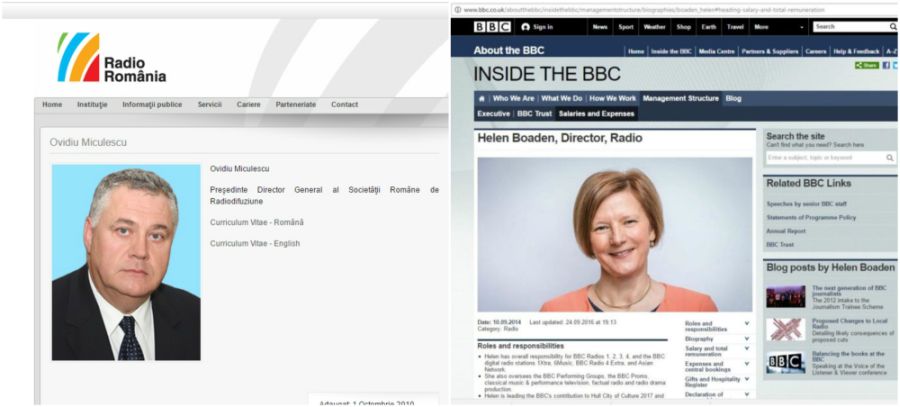Open the Curriculum Vitae - Română link
Screen dimensions: 900x407
tap(257, 222)
